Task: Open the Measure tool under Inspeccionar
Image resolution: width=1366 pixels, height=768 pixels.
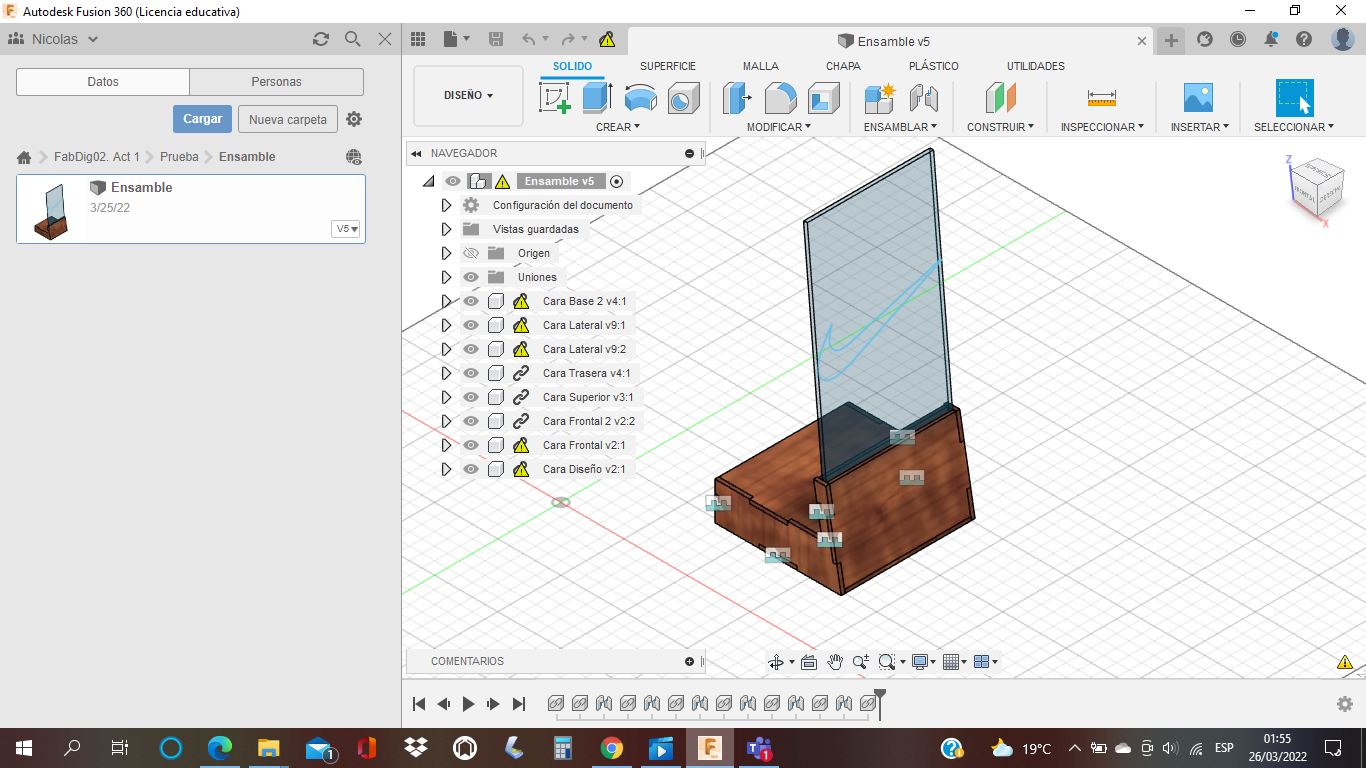Action: pos(1101,98)
